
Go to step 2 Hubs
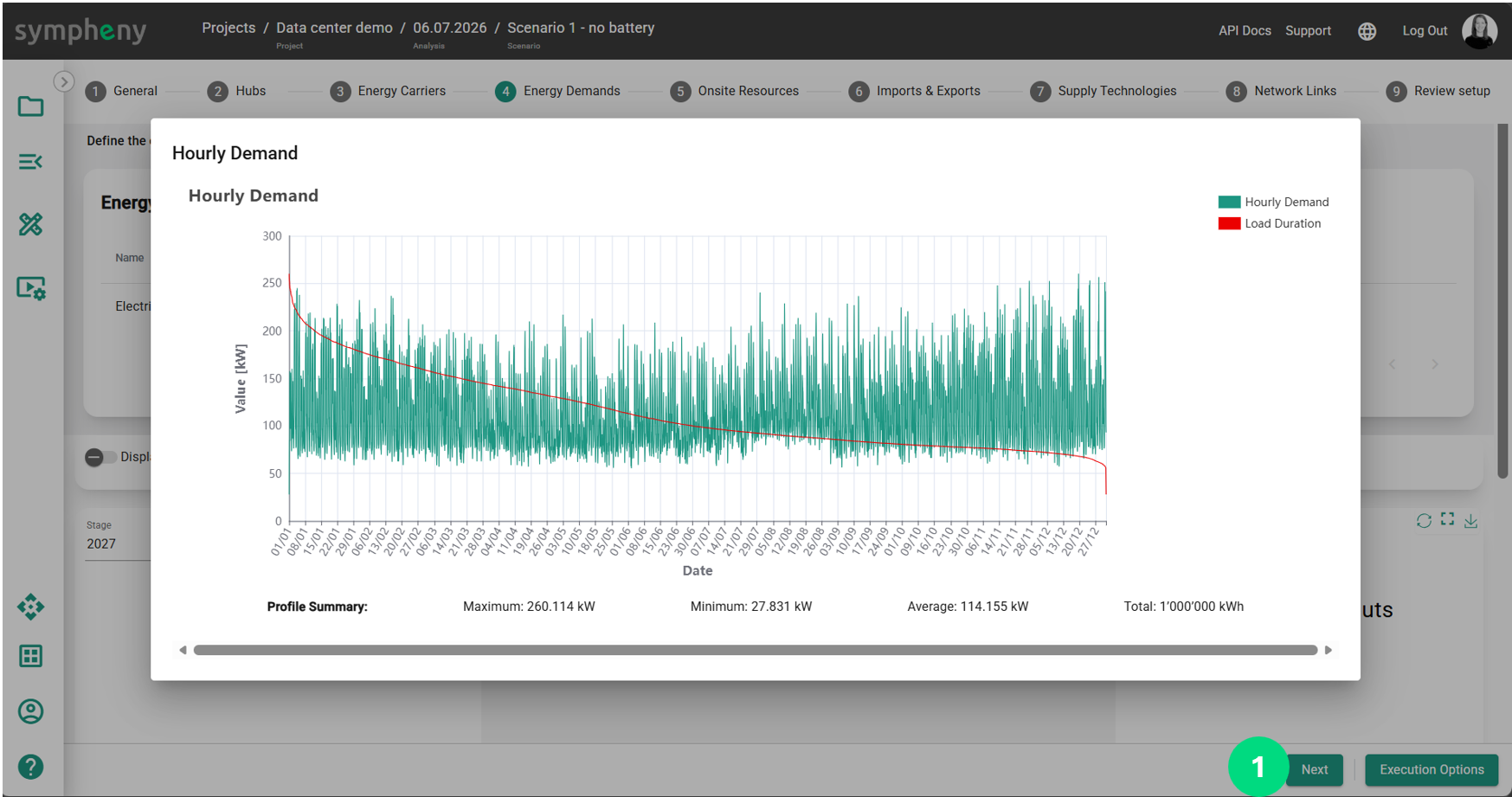coord(236,91)
